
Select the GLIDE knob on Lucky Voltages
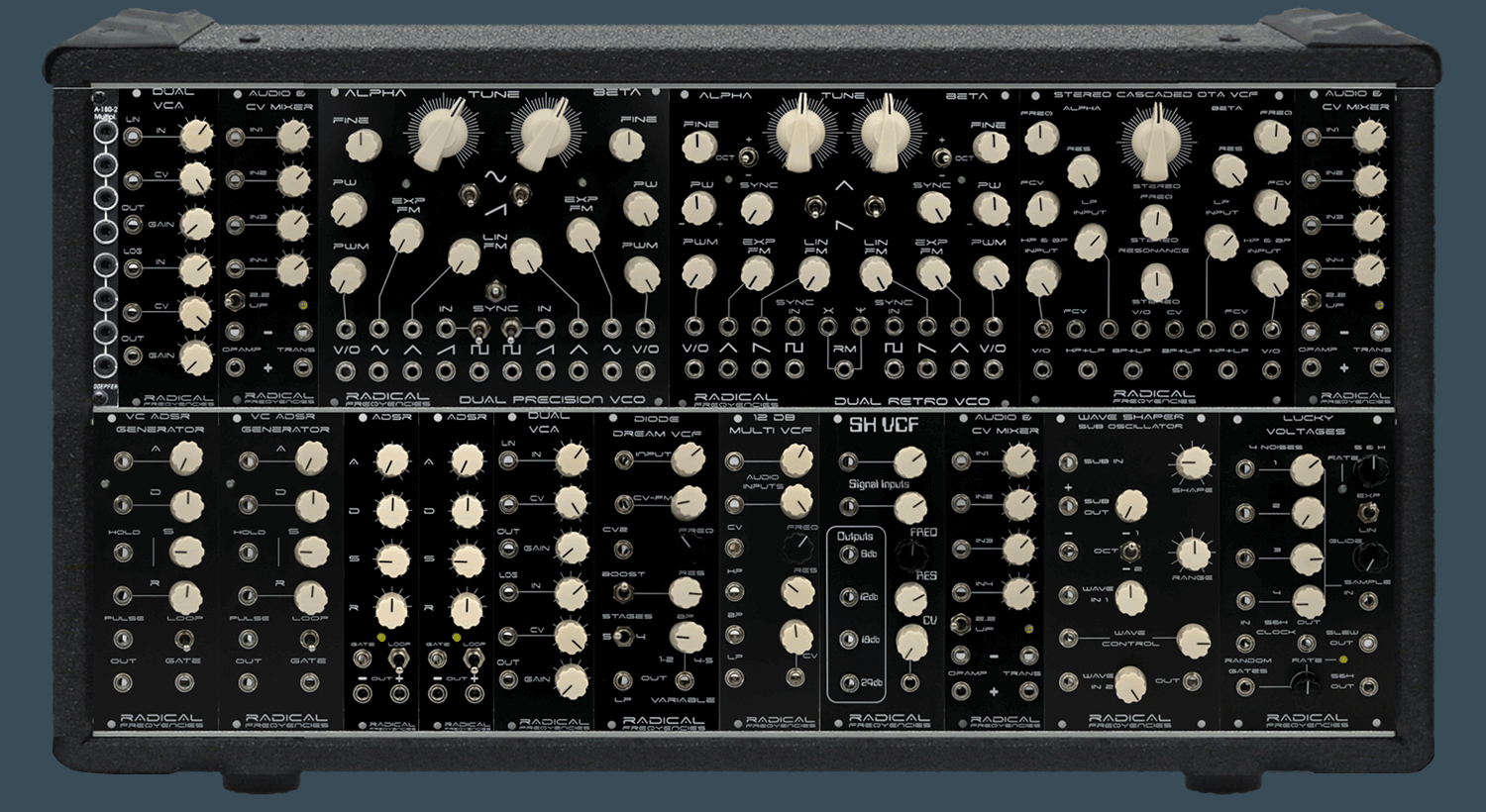(1370, 559)
